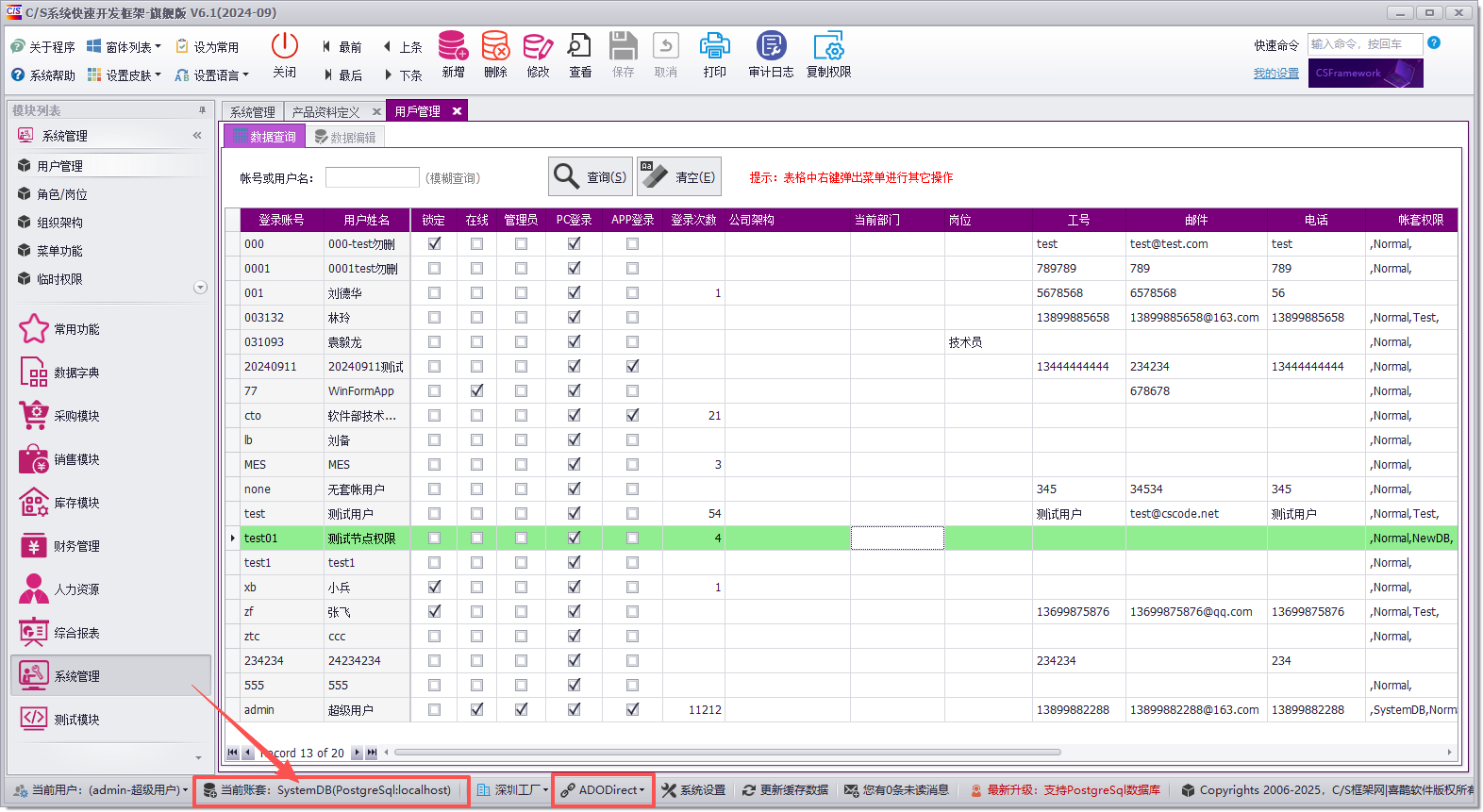Click the 清空(E) clear button
This screenshot has height=812, width=1483.
point(679,176)
